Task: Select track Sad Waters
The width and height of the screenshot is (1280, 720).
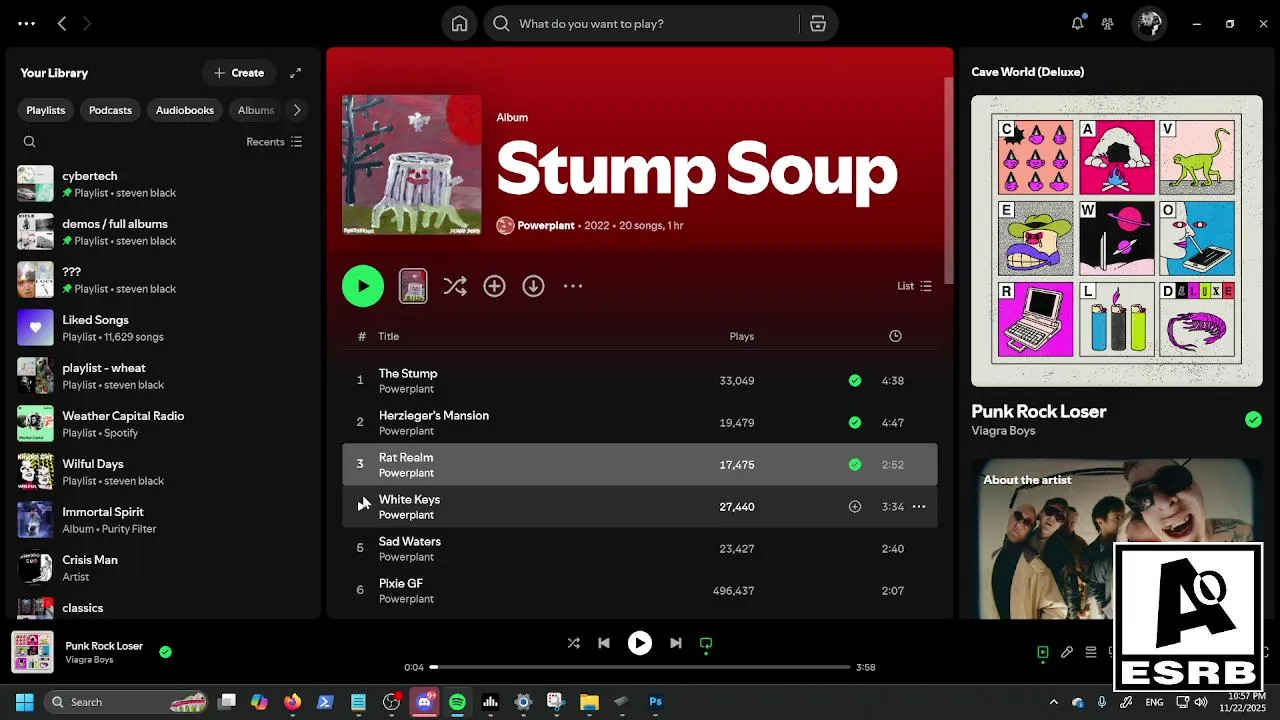Action: pos(639,548)
